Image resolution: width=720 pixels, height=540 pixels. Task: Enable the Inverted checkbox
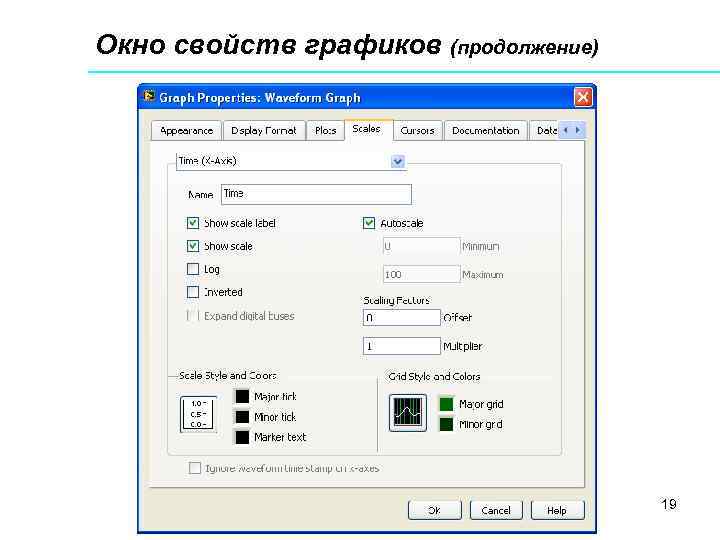193,292
